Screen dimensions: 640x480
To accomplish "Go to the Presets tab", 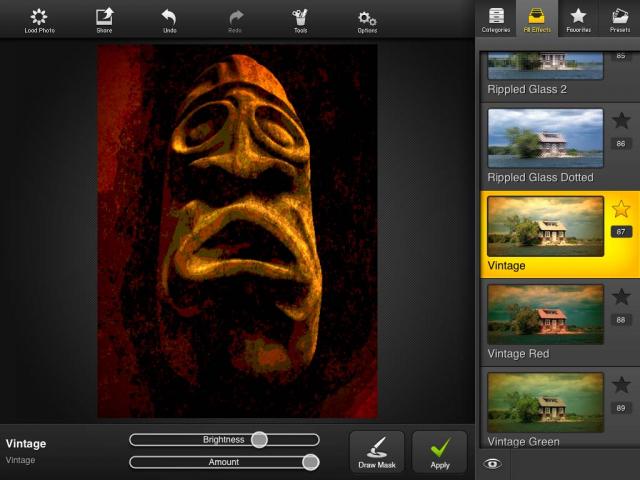I will (619, 19).
